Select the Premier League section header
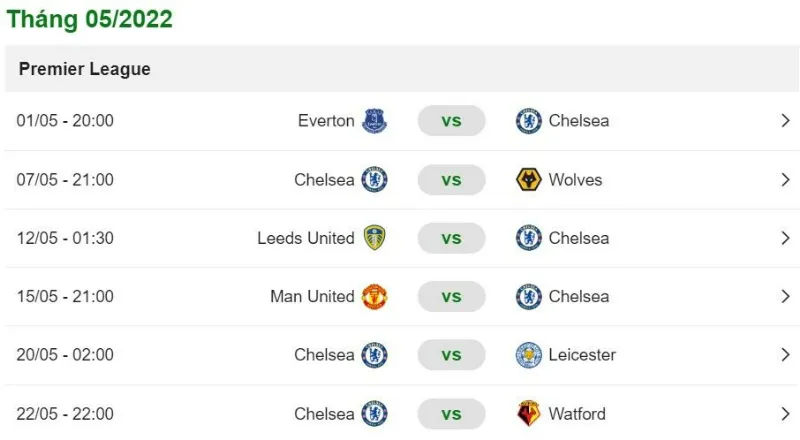Image resolution: width=800 pixels, height=440 pixels. point(402,69)
